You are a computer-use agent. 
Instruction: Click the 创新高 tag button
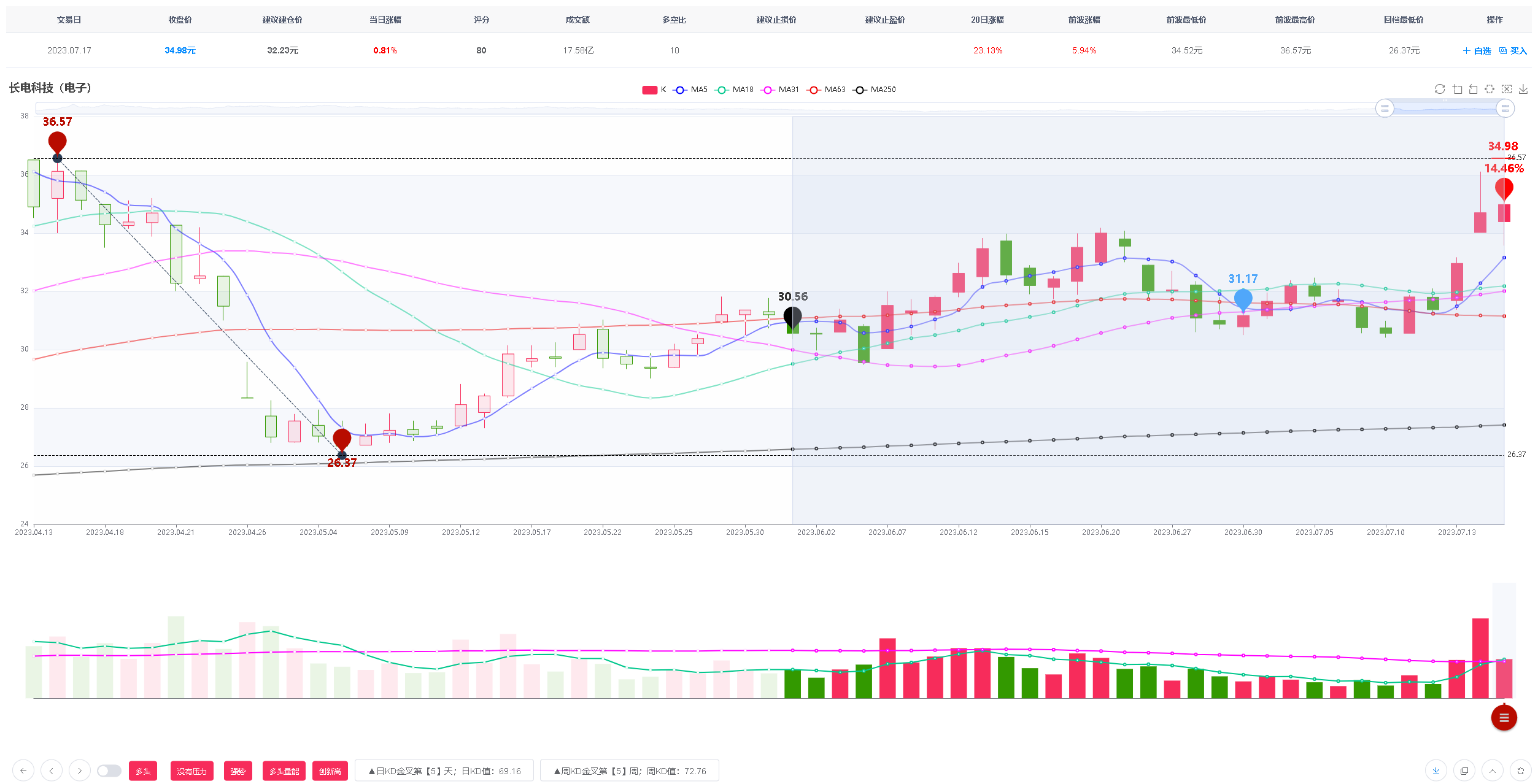click(330, 771)
